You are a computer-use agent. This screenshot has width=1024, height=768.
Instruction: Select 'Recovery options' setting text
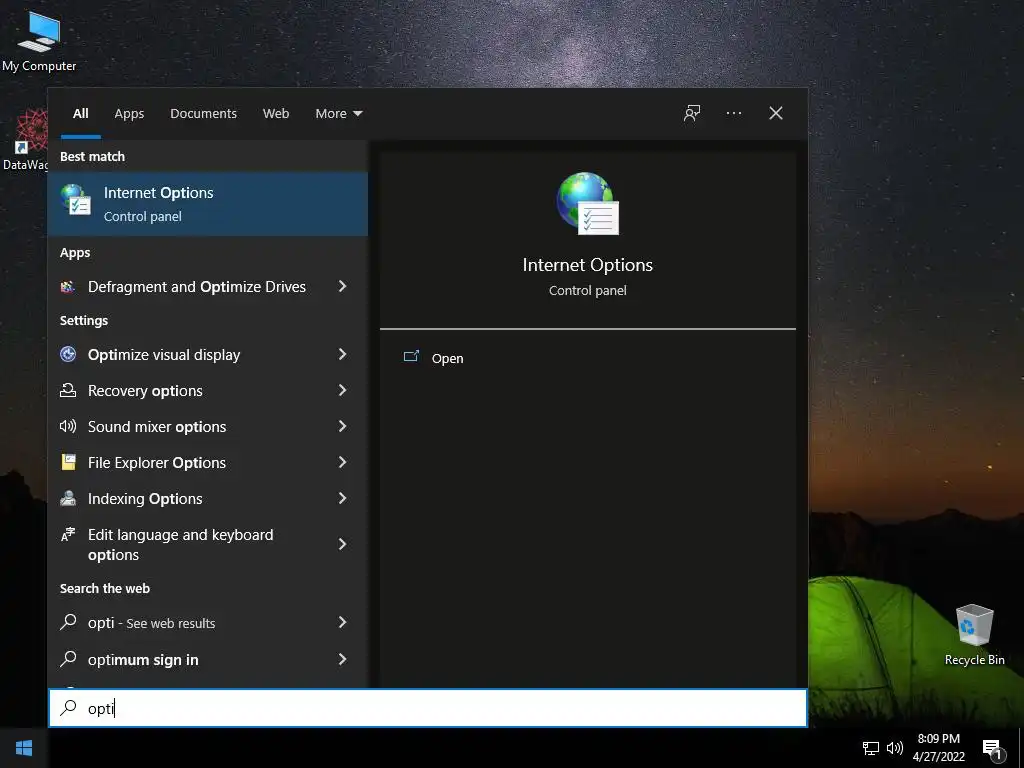coord(145,391)
